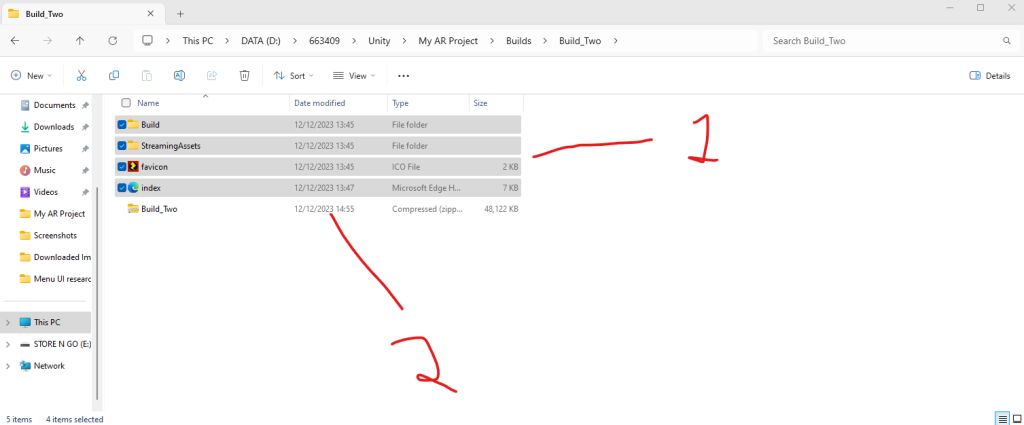Screen dimensions: 1024x425
Task: Click the Refresh button in navigation bar
Action: 112,41
